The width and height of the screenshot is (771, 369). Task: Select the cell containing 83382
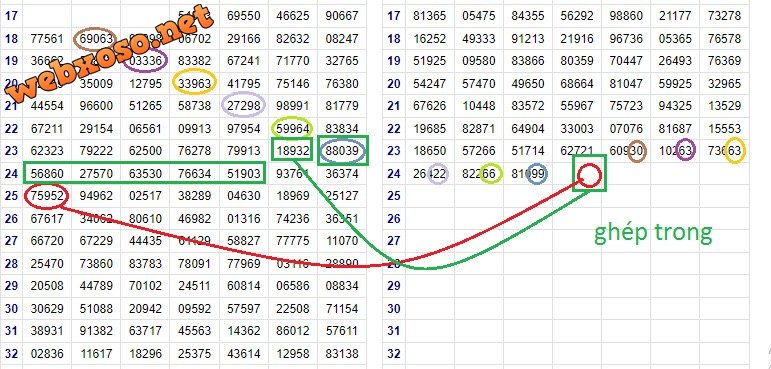pos(195,61)
